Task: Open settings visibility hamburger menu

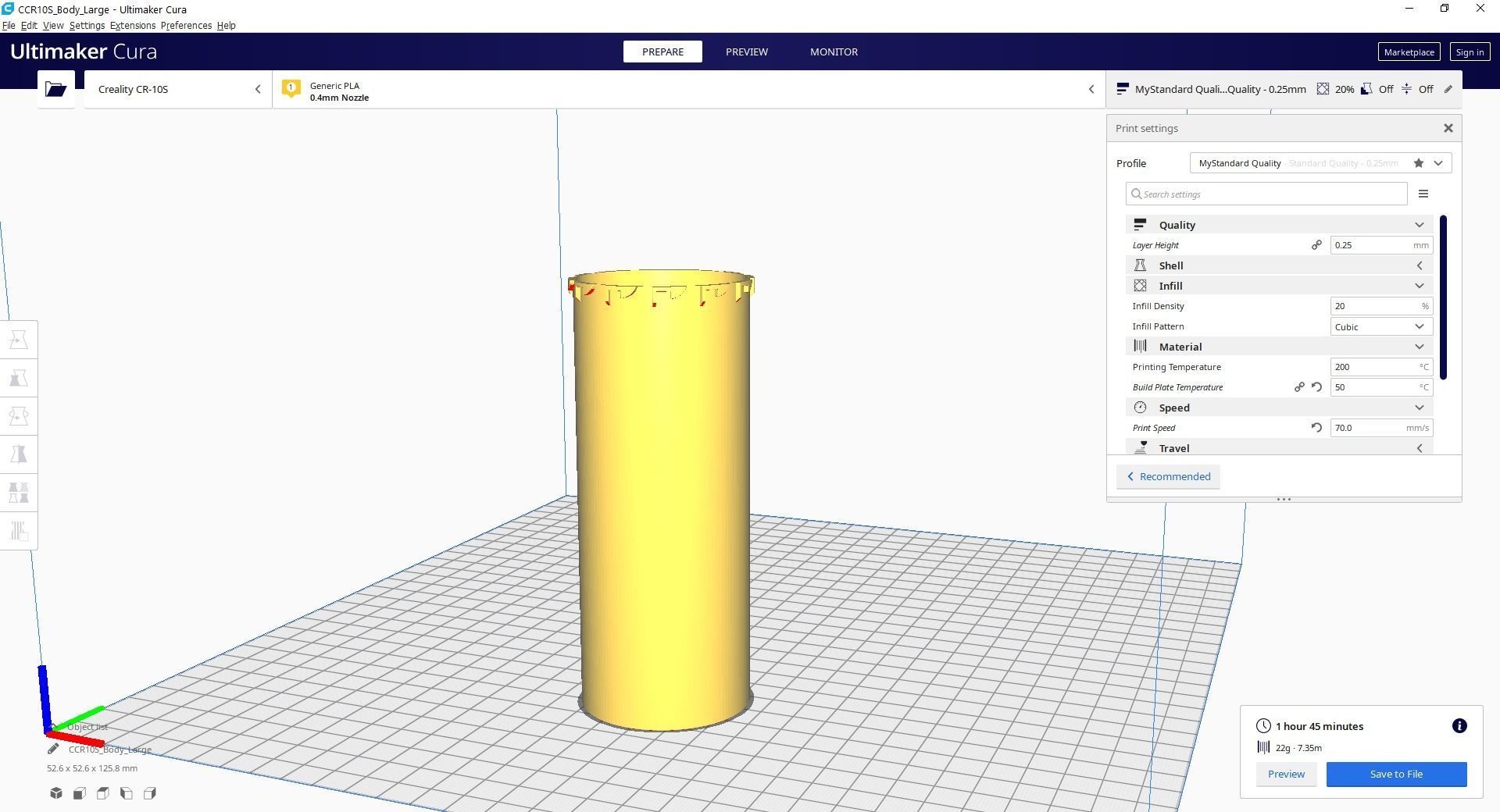Action: 1423,194
